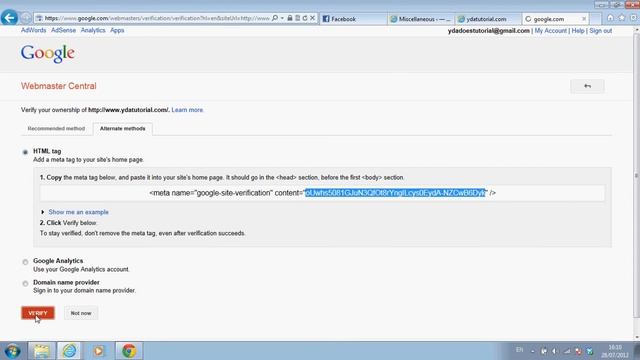Image resolution: width=640 pixels, height=360 pixels.
Task: Click the red Verify button
Action: pos(38,313)
